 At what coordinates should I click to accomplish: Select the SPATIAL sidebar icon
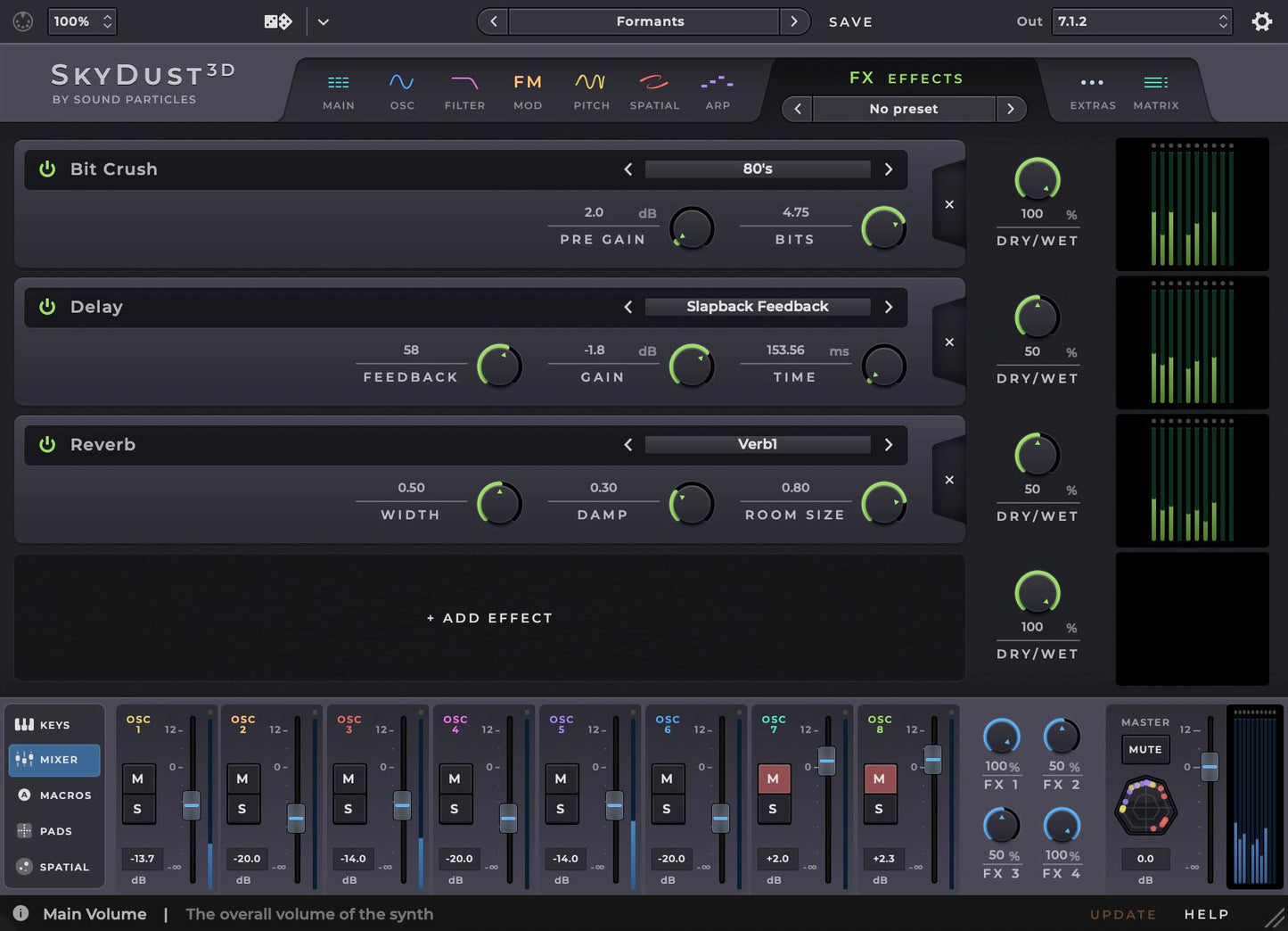(x=53, y=866)
